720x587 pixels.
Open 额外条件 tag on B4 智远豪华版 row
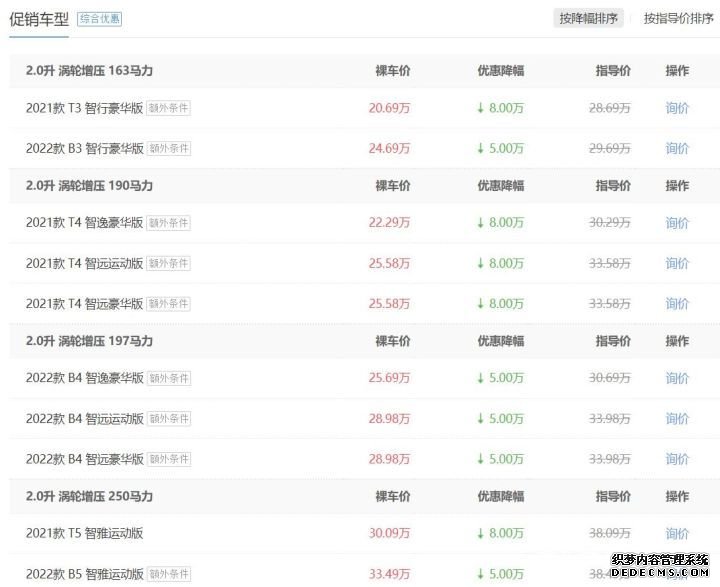pos(169,459)
